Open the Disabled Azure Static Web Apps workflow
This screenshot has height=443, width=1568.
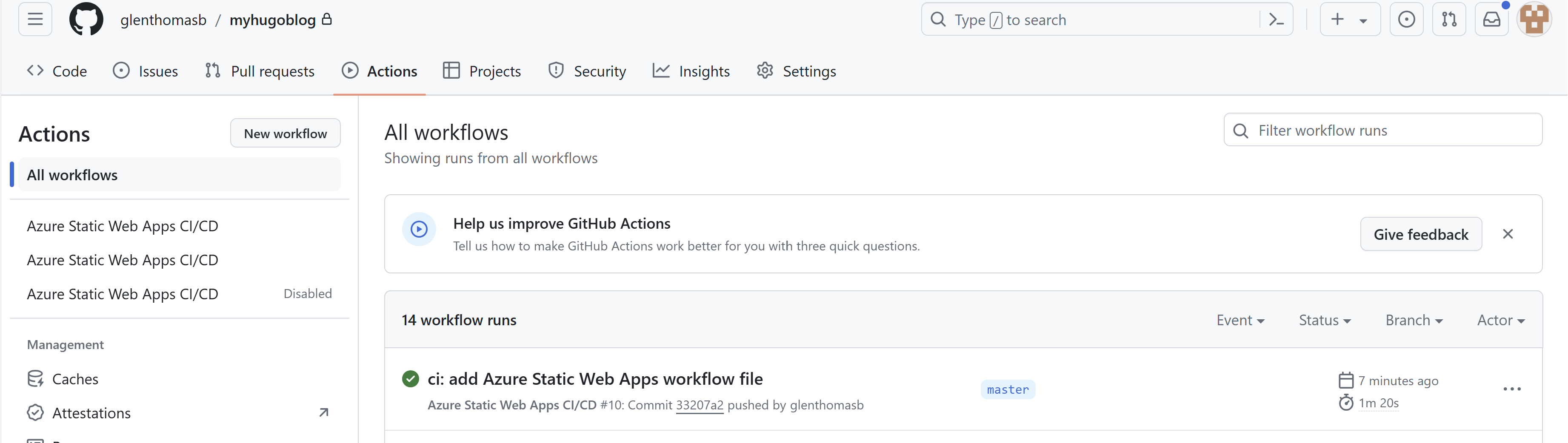click(x=180, y=294)
